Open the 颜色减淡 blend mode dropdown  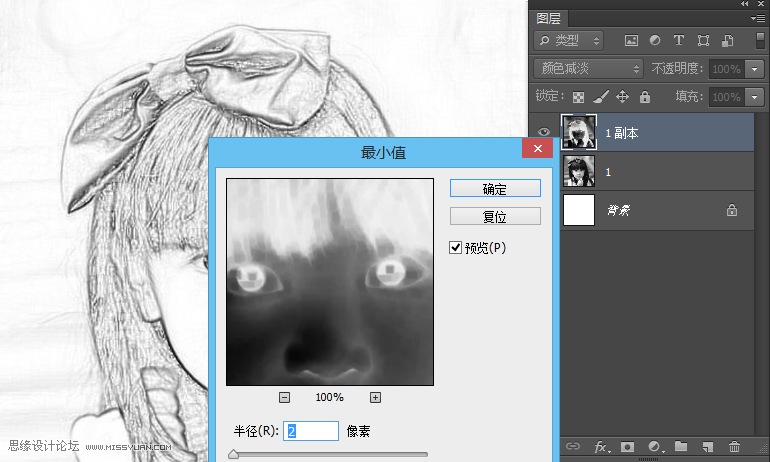click(x=588, y=69)
